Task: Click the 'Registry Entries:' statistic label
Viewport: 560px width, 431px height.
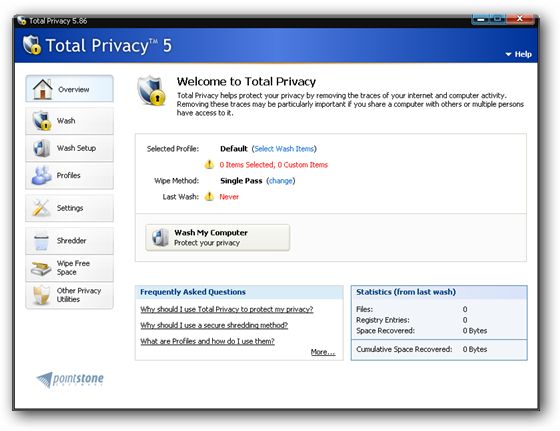Action: (x=383, y=320)
